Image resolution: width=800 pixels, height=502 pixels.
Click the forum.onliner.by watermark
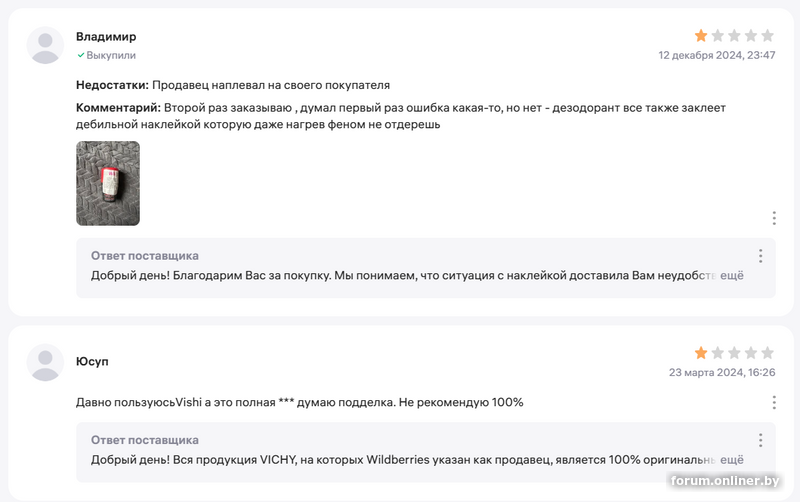pyautogui.click(x=725, y=481)
